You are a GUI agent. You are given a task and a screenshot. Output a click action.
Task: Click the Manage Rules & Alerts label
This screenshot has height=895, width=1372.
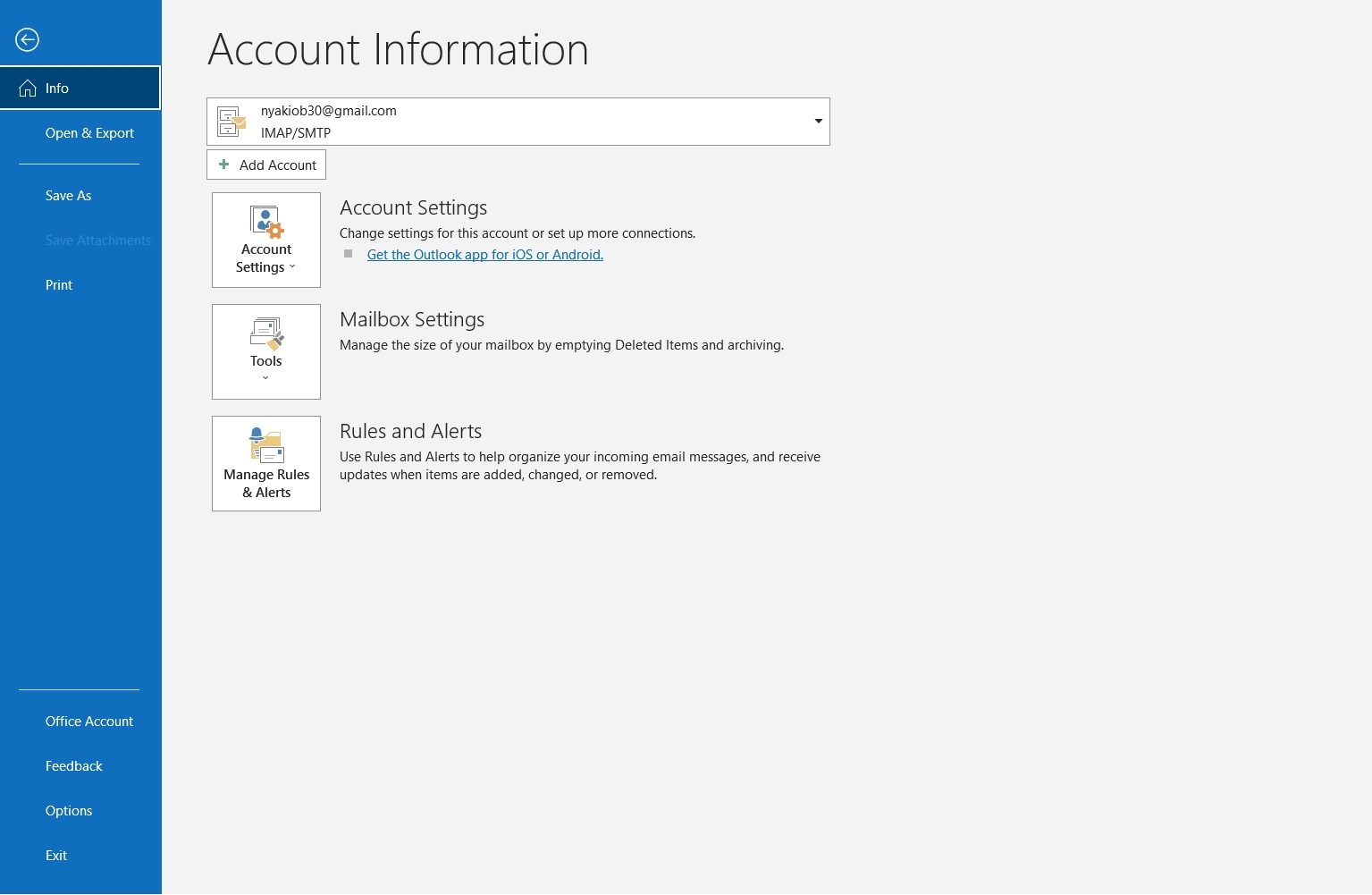pos(266,484)
